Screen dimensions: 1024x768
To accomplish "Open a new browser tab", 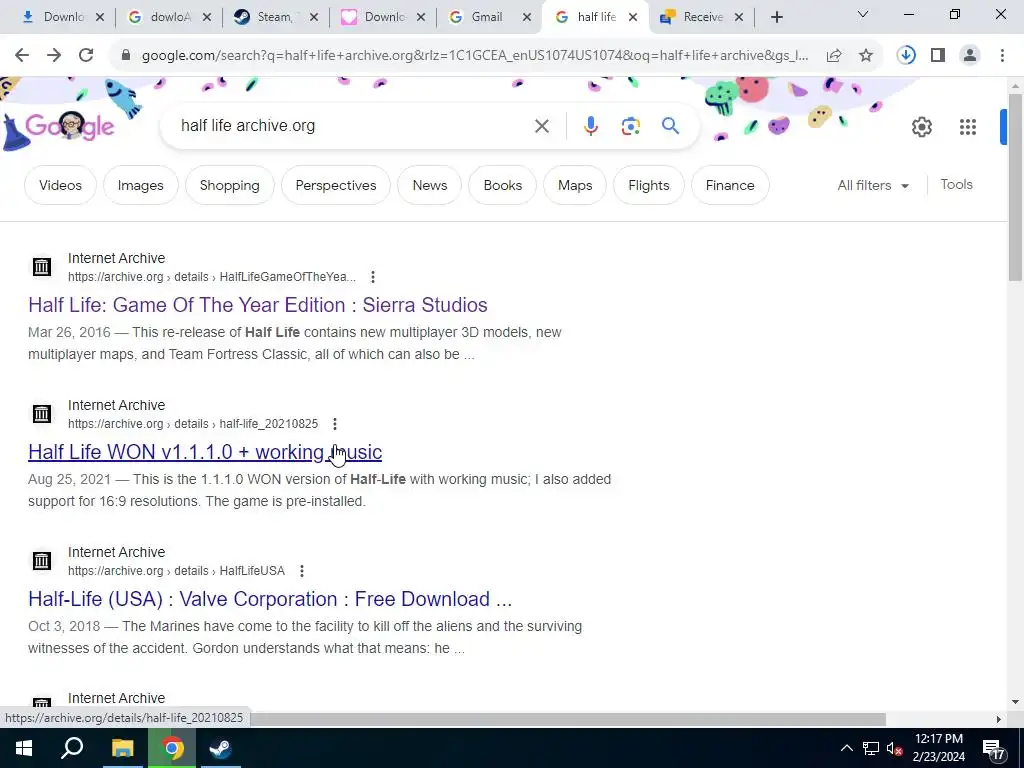I will [x=776, y=18].
